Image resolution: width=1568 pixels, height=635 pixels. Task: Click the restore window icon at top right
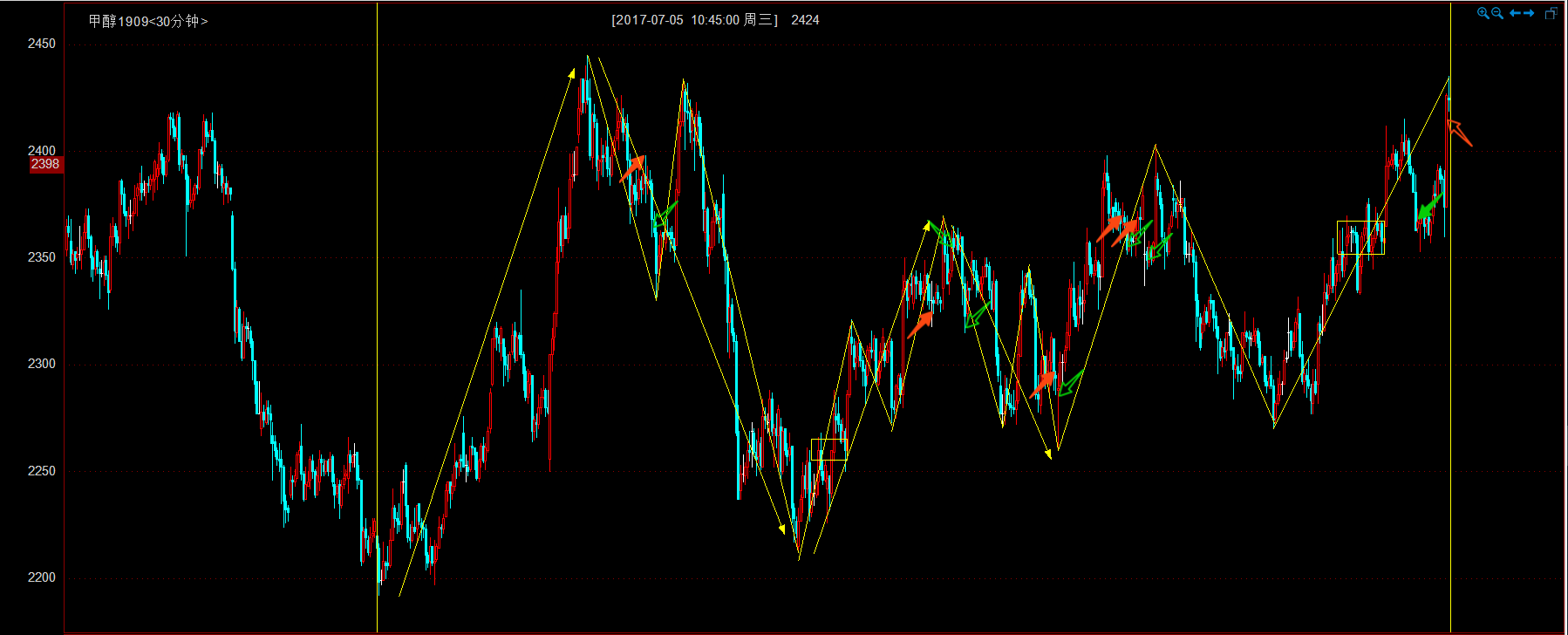(1551, 13)
